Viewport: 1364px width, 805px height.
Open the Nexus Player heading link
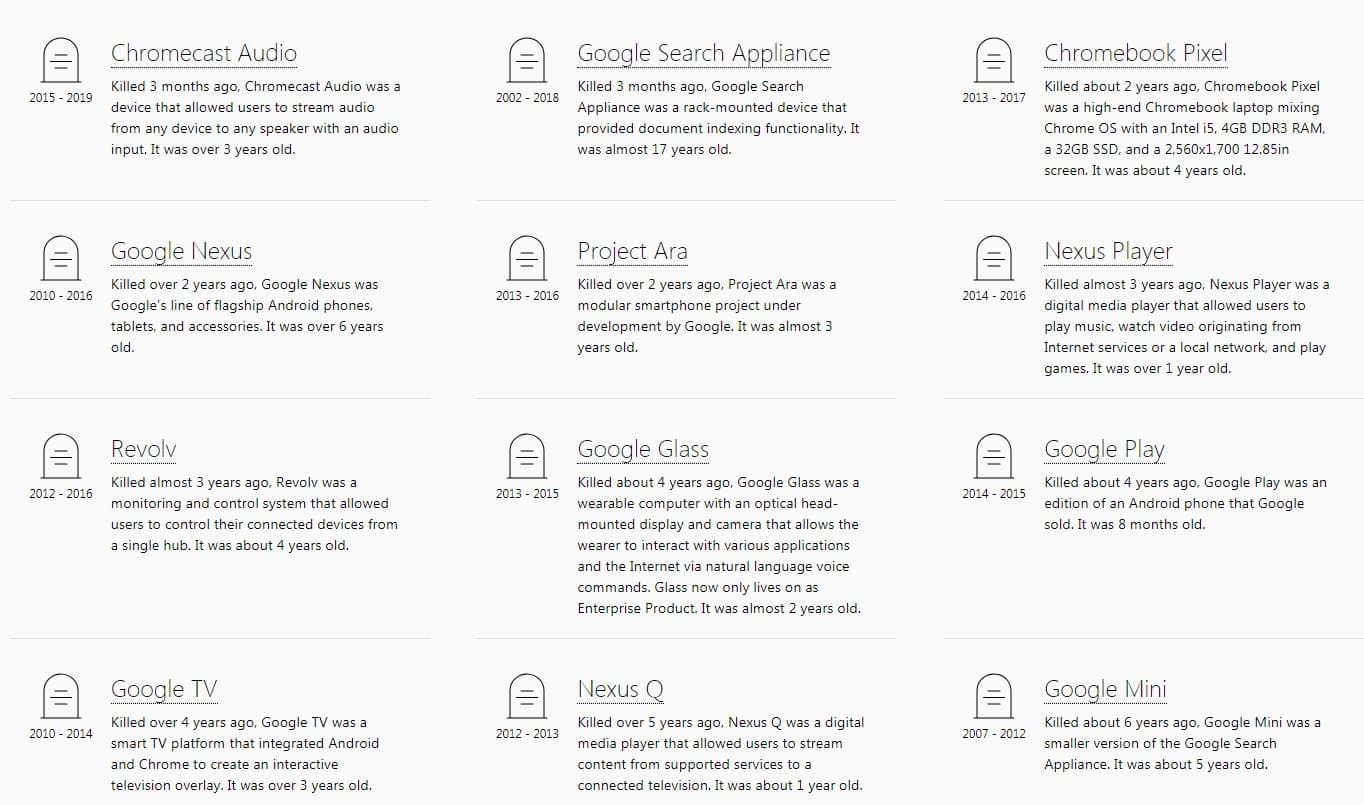[1108, 251]
